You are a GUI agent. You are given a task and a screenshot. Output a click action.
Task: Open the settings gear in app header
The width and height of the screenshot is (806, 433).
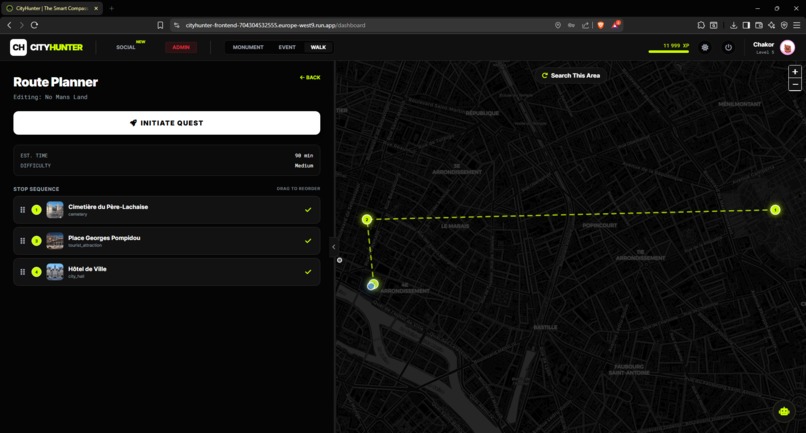point(705,47)
